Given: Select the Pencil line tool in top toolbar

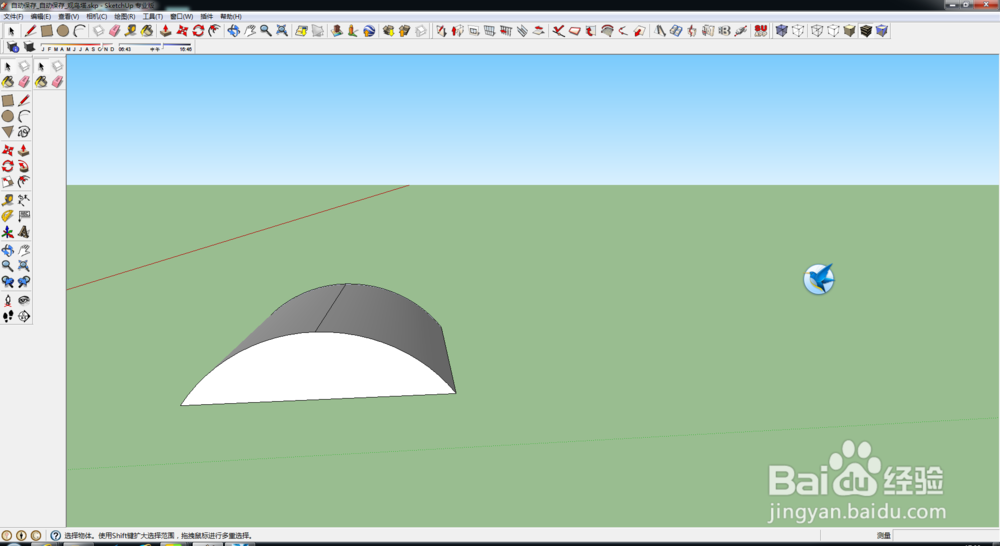Looking at the screenshot, I should (30, 31).
